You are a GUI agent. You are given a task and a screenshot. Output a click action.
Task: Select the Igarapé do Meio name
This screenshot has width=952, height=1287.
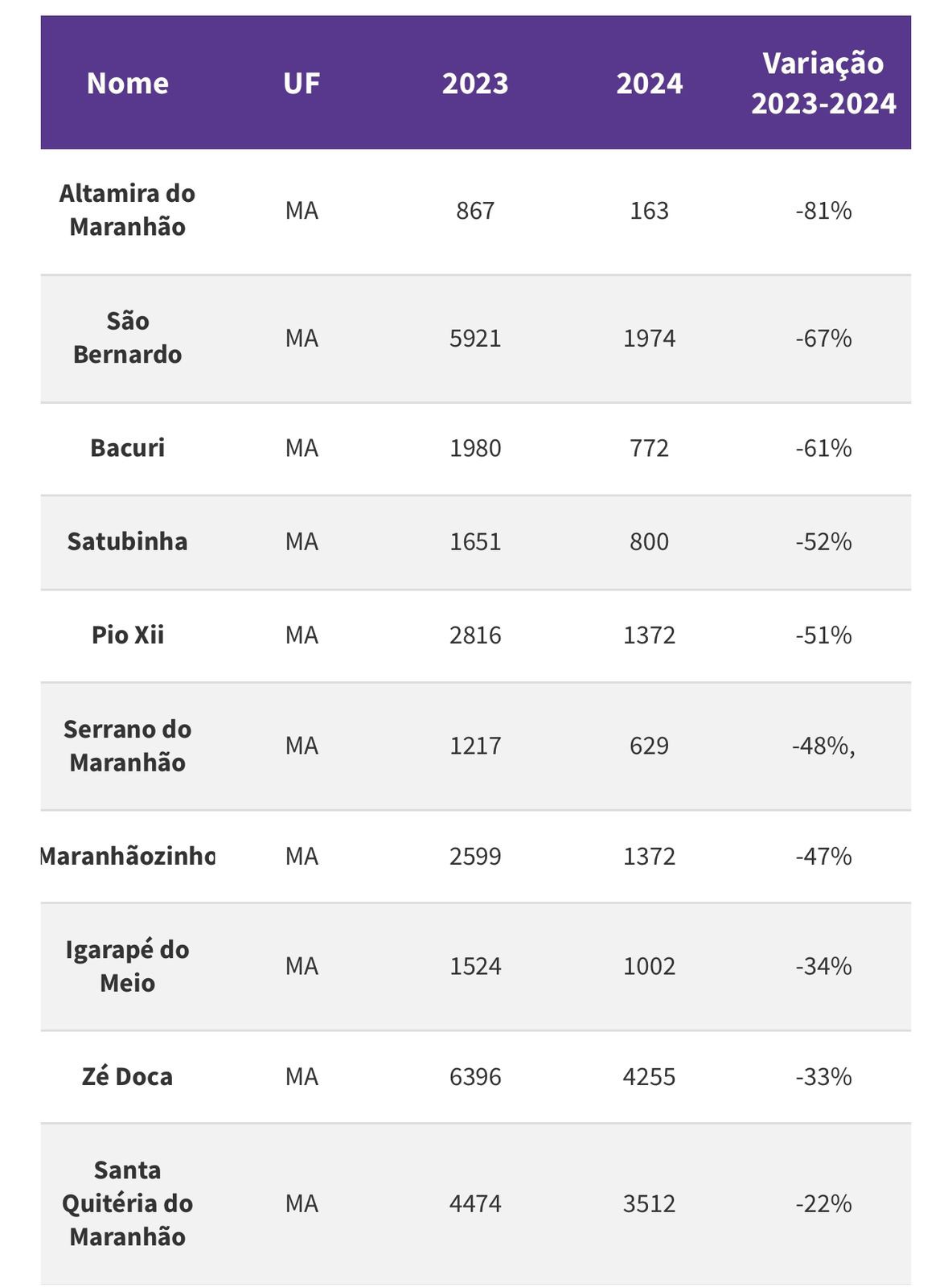click(x=128, y=966)
